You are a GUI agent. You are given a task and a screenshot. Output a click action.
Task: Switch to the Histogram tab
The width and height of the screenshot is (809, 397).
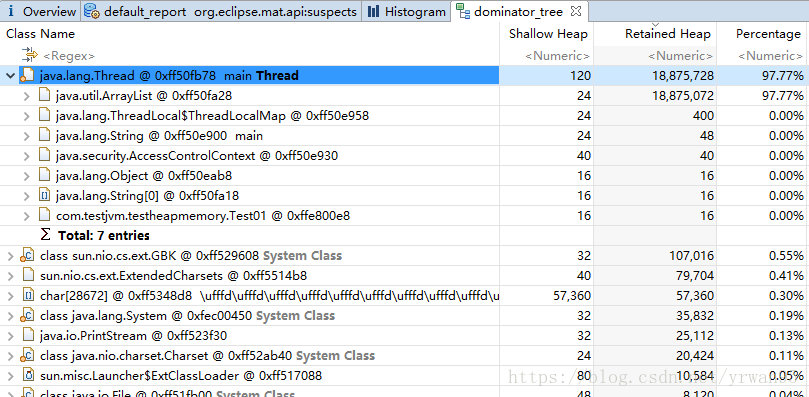[407, 11]
